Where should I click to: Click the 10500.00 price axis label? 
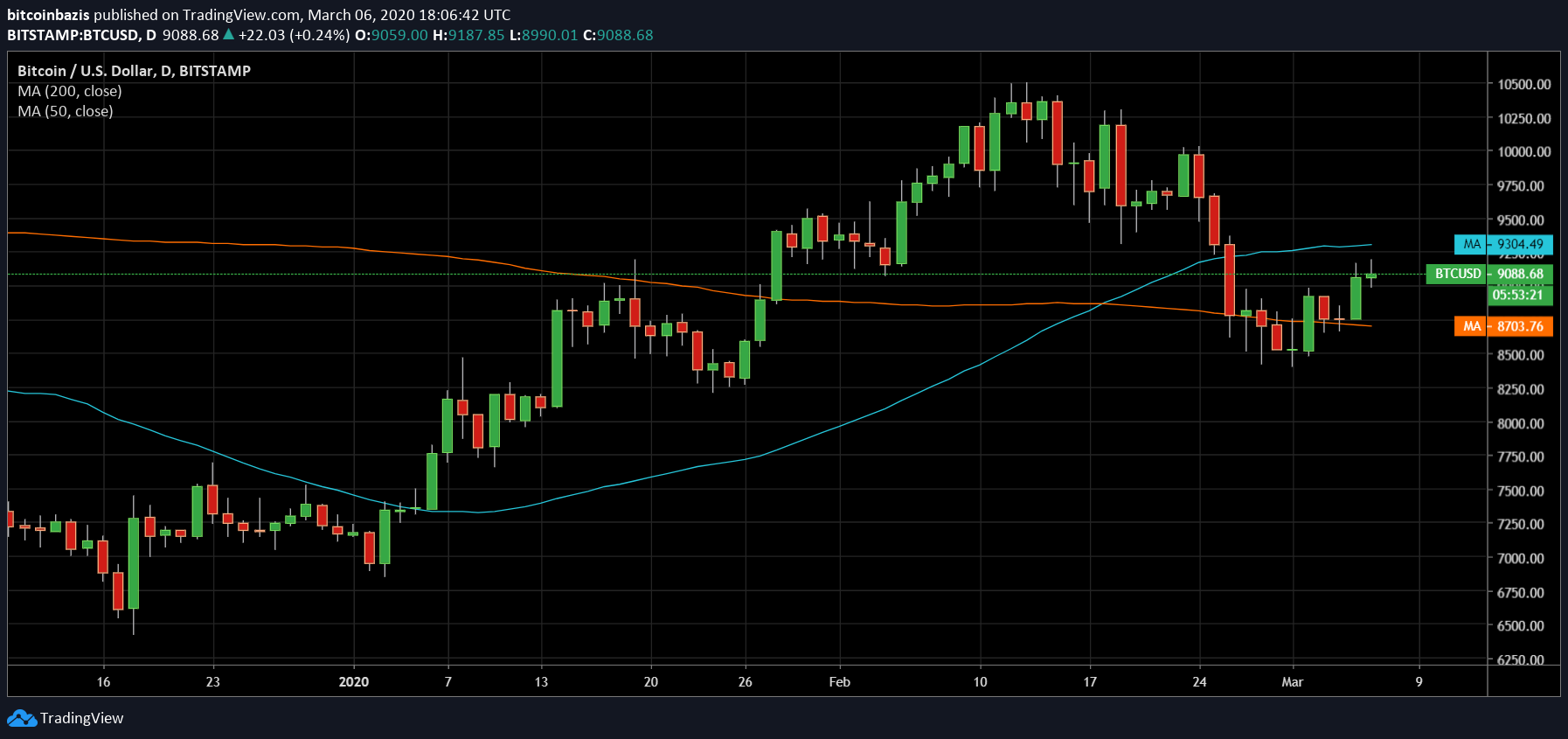click(1524, 85)
